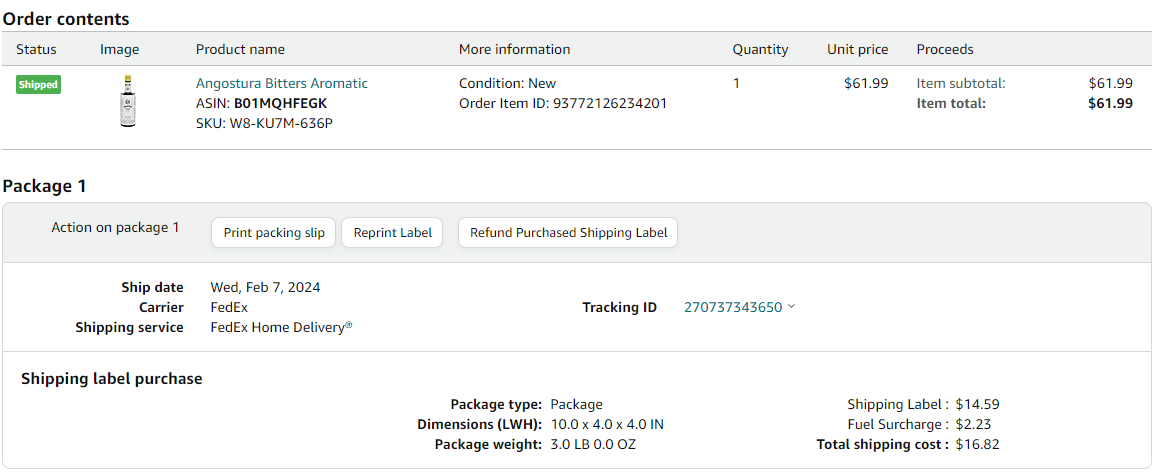Open the Angostura Bitters Aromatic product link
Screen dimensions: 1168x472
click(x=282, y=83)
